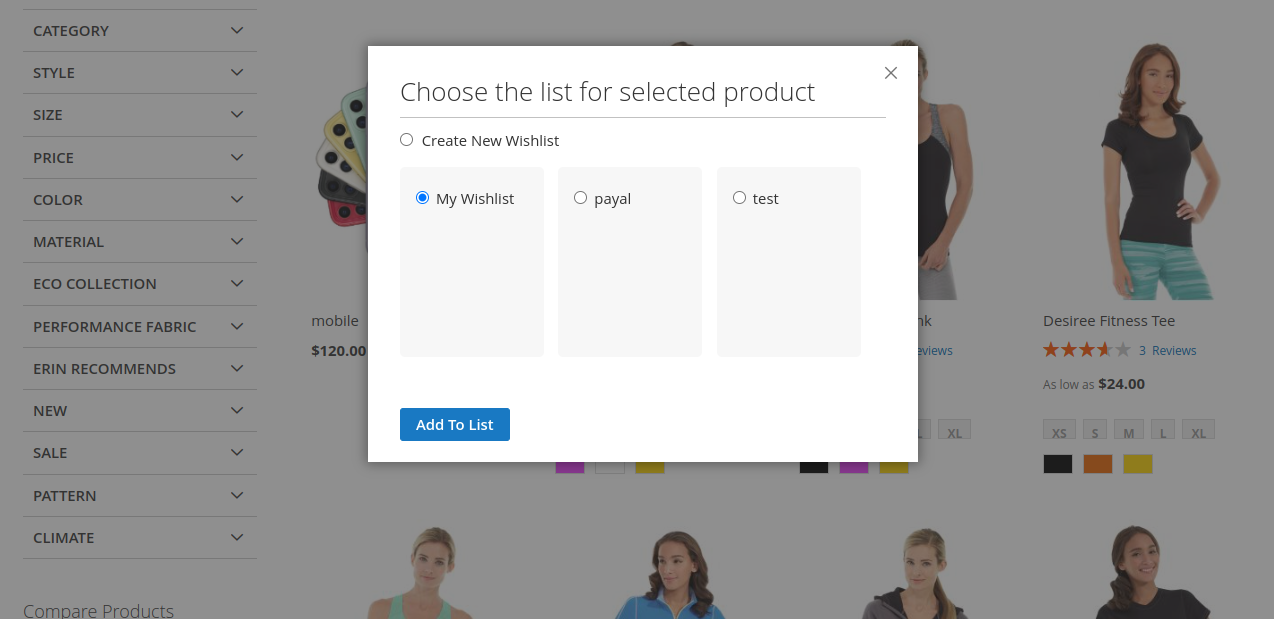Open the Color filter arrow
This screenshot has height=619, width=1274.
click(x=237, y=199)
